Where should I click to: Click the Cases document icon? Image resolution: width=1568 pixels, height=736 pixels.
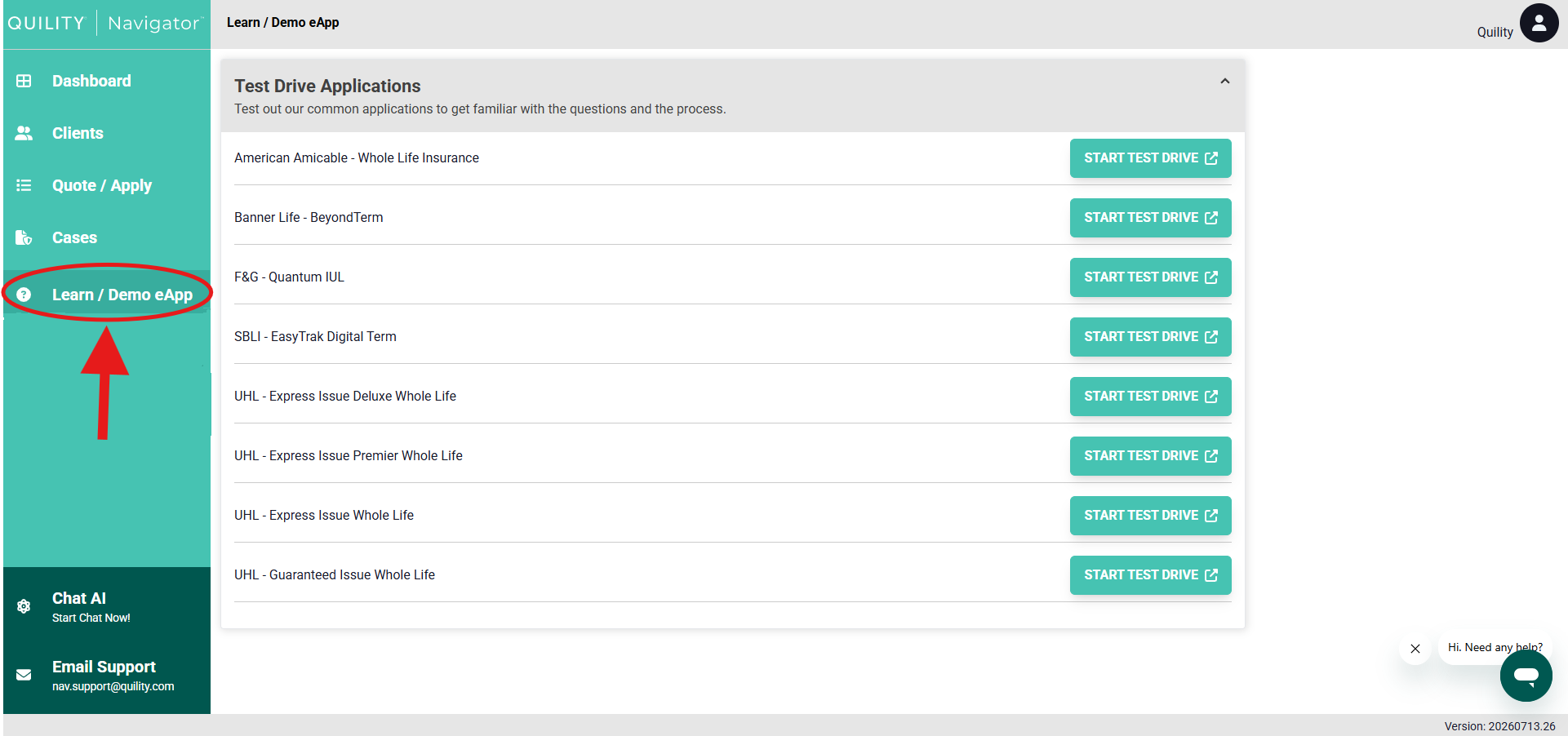(24, 237)
